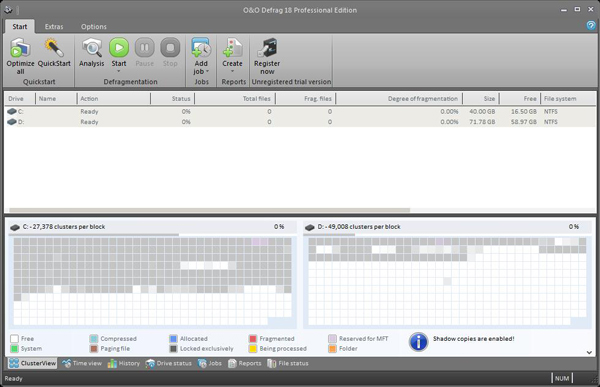This screenshot has width=600, height=387.
Task: Expand the Start button dropdown arrow
Action: (x=119, y=71)
